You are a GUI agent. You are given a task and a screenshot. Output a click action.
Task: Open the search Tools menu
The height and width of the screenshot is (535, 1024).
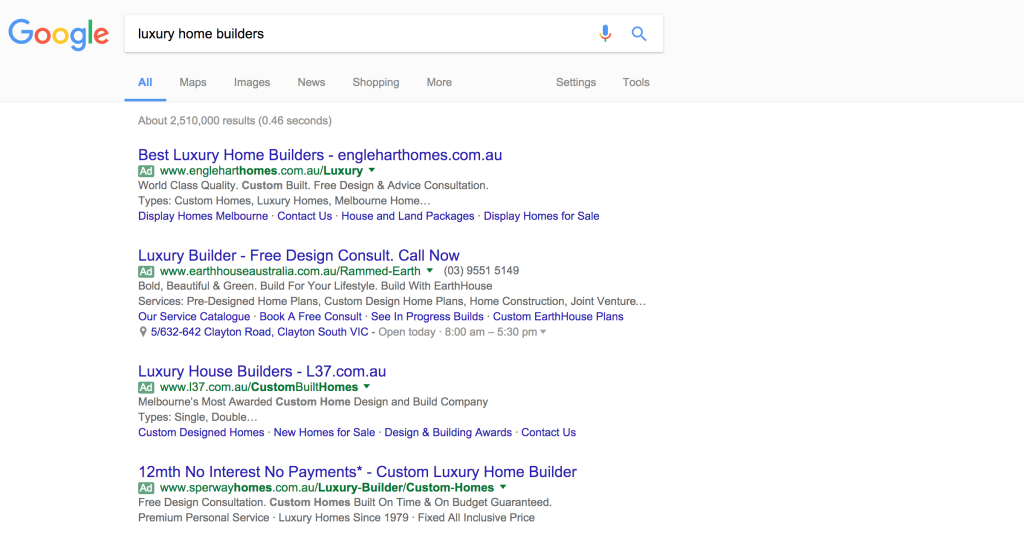point(635,82)
